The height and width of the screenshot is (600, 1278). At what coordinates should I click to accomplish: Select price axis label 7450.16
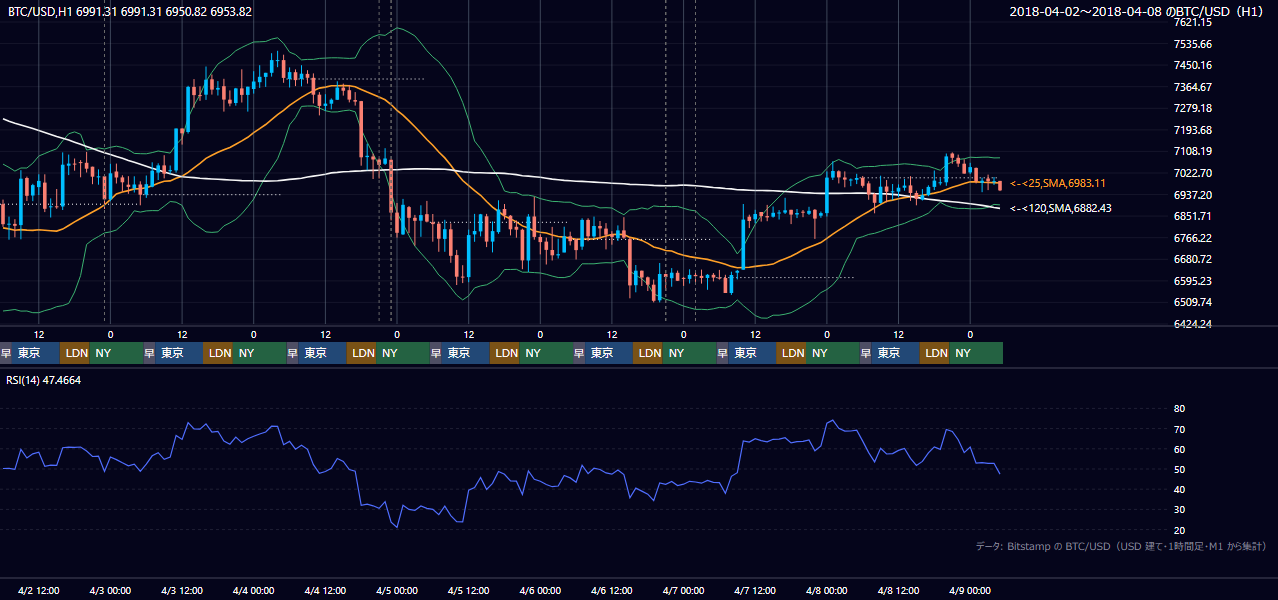(1193, 65)
